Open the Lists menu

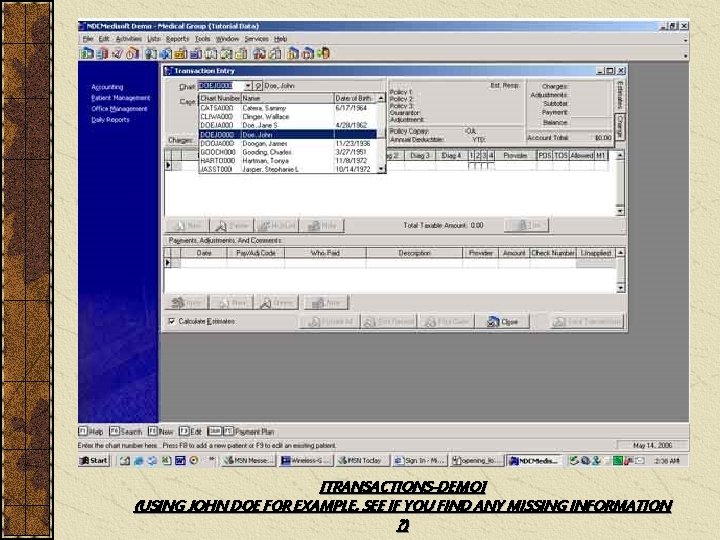click(x=154, y=39)
